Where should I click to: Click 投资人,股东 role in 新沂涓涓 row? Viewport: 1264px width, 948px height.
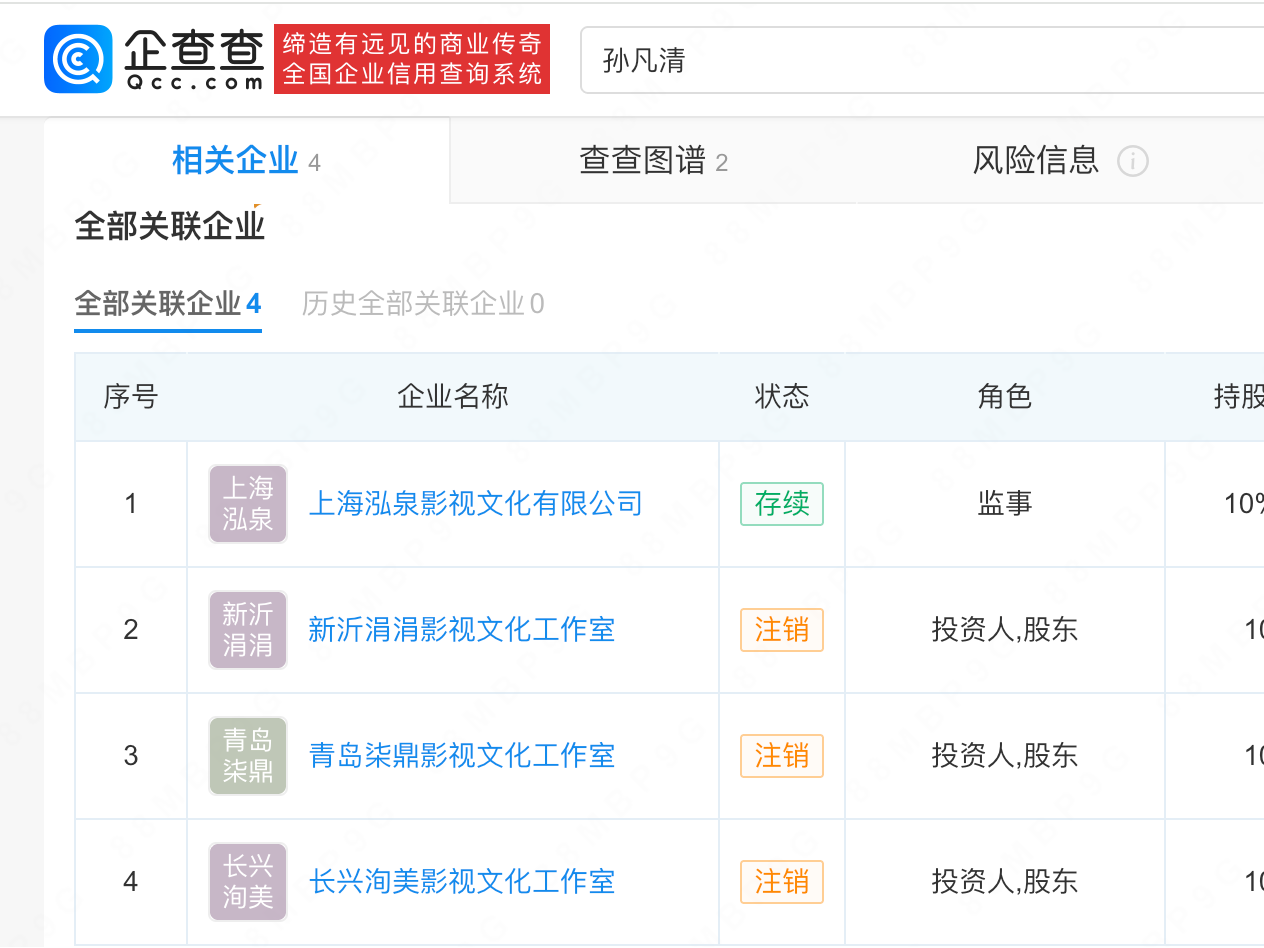click(x=1005, y=630)
